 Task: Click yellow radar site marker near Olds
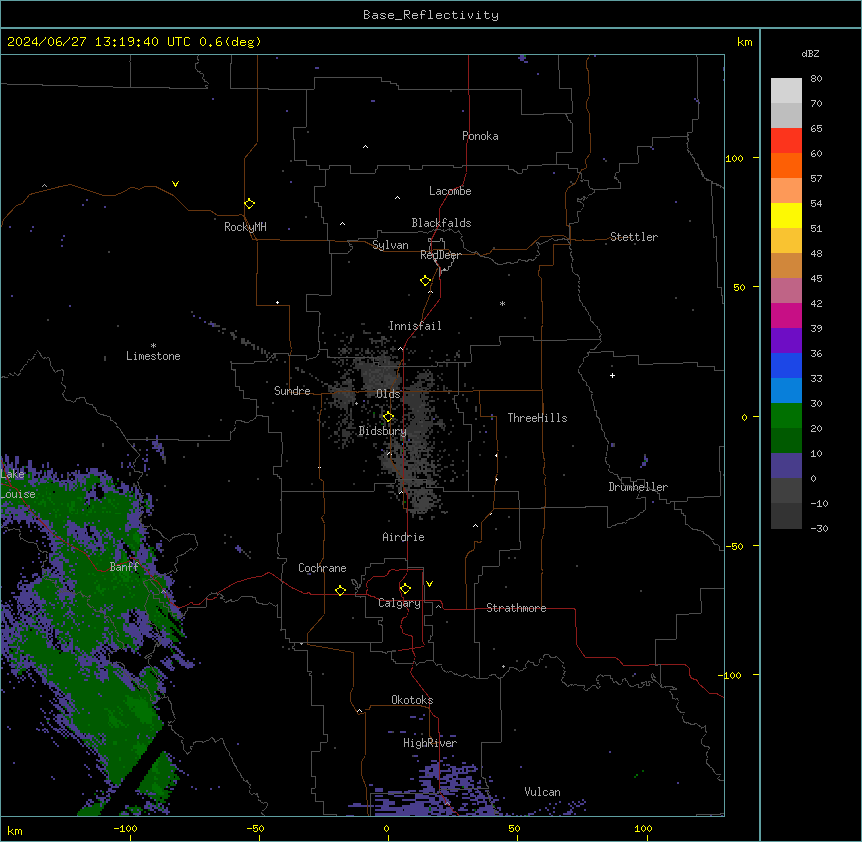(388, 417)
